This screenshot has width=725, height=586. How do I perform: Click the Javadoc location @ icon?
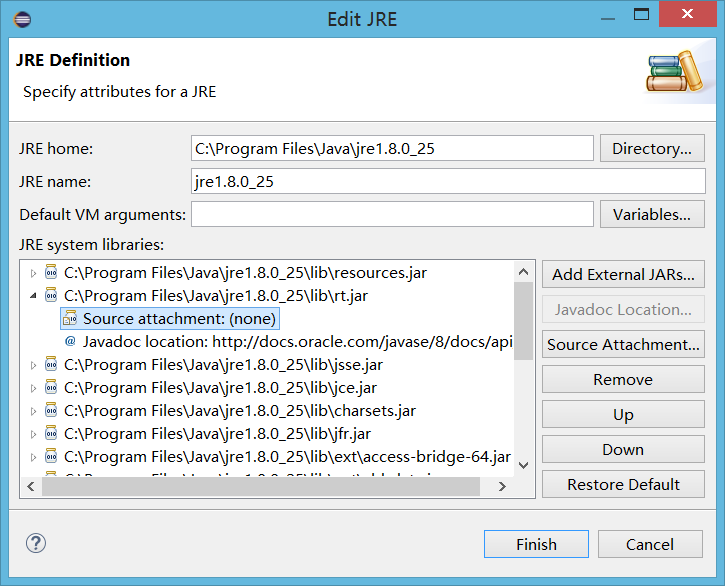(x=70, y=341)
